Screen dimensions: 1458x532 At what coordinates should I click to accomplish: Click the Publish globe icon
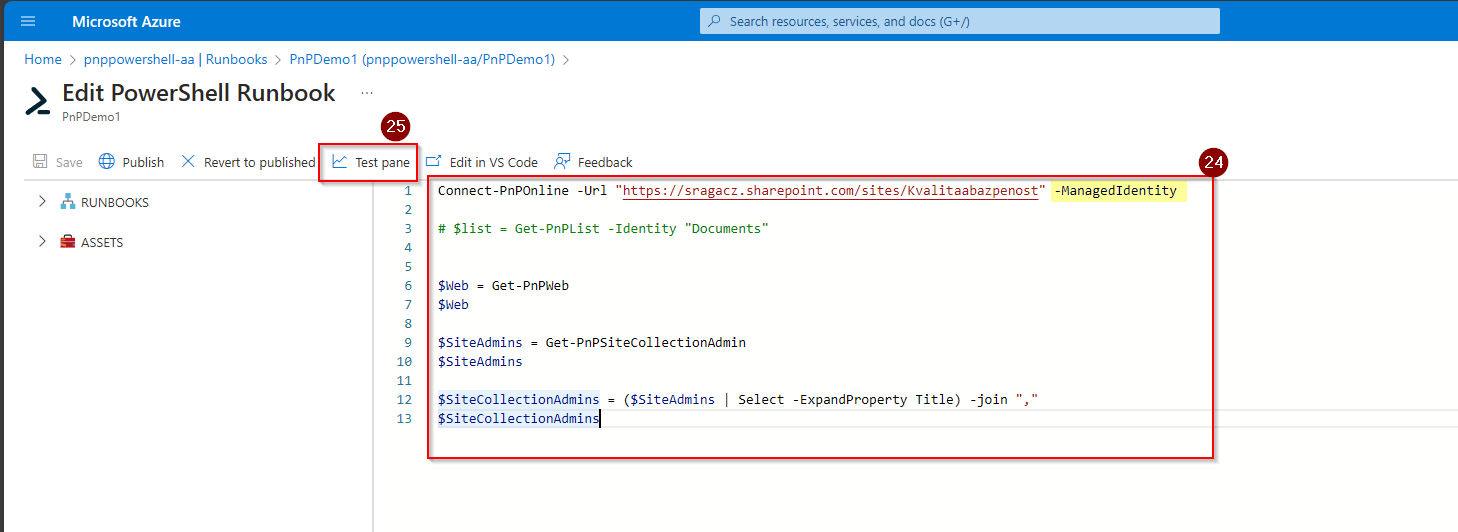pyautogui.click(x=107, y=162)
